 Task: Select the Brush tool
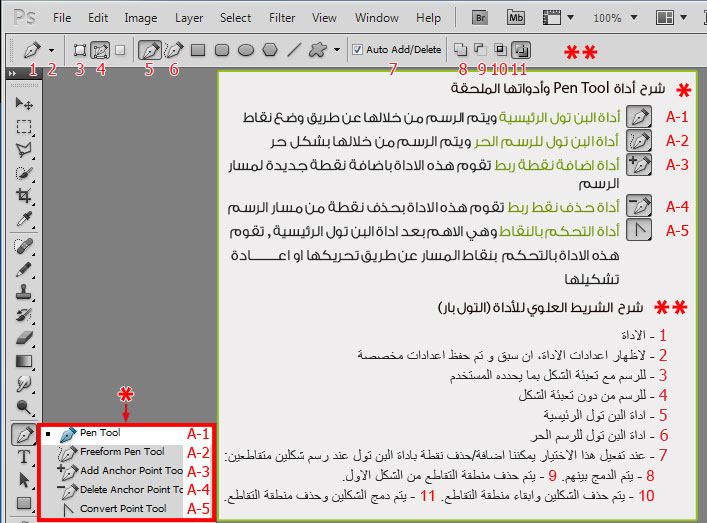24,270
